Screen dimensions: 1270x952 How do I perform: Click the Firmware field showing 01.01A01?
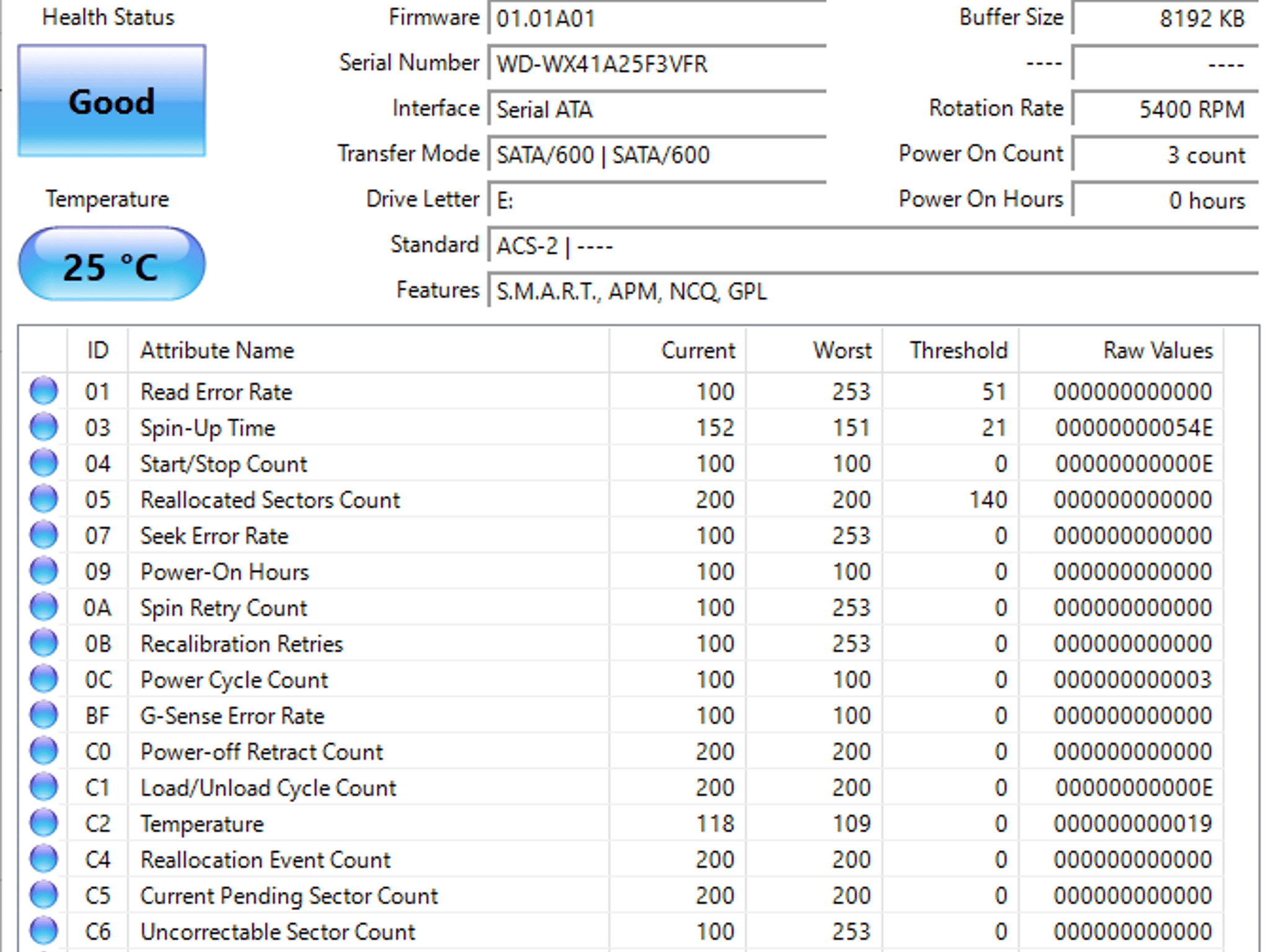[x=657, y=18]
